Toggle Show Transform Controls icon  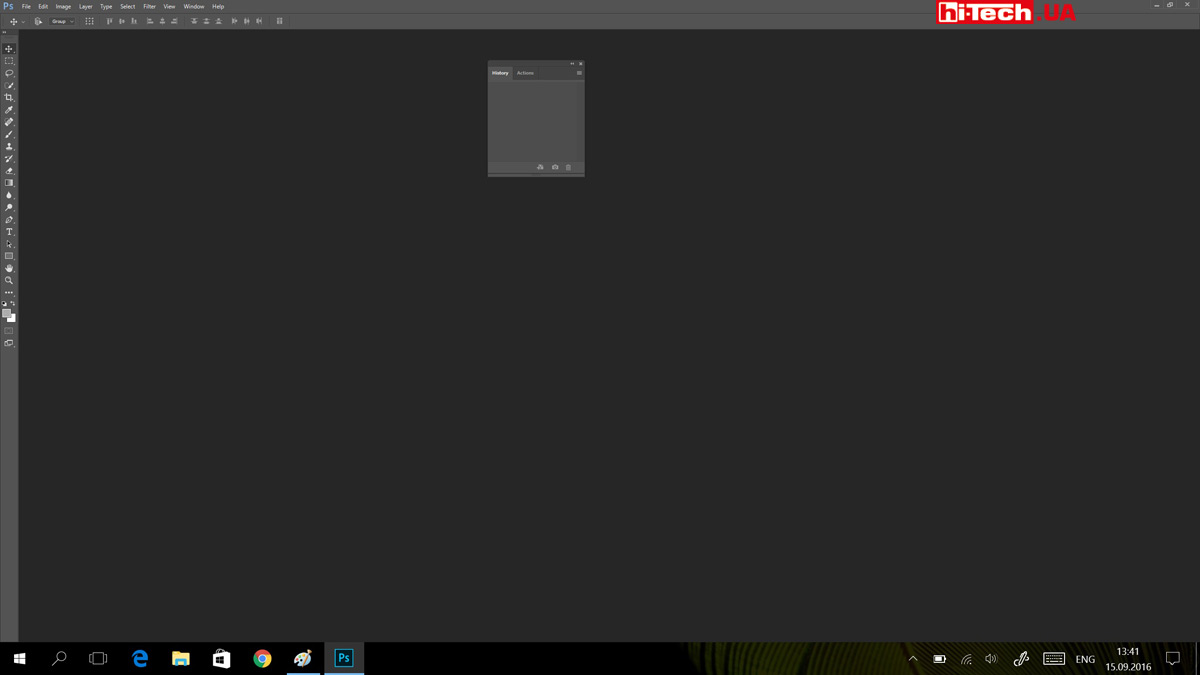pos(89,21)
